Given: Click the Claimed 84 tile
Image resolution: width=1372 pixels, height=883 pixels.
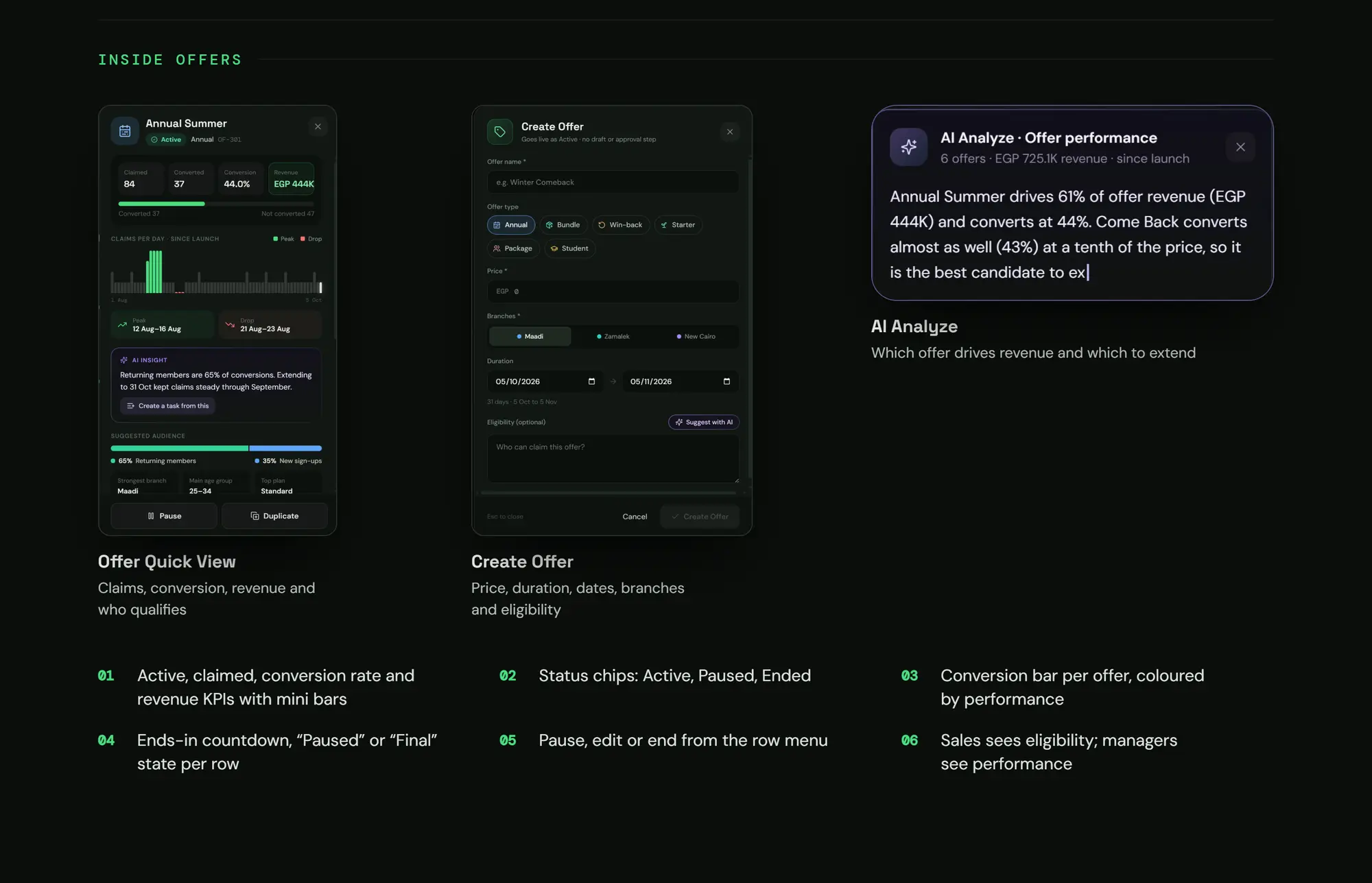Looking at the screenshot, I should (141, 178).
